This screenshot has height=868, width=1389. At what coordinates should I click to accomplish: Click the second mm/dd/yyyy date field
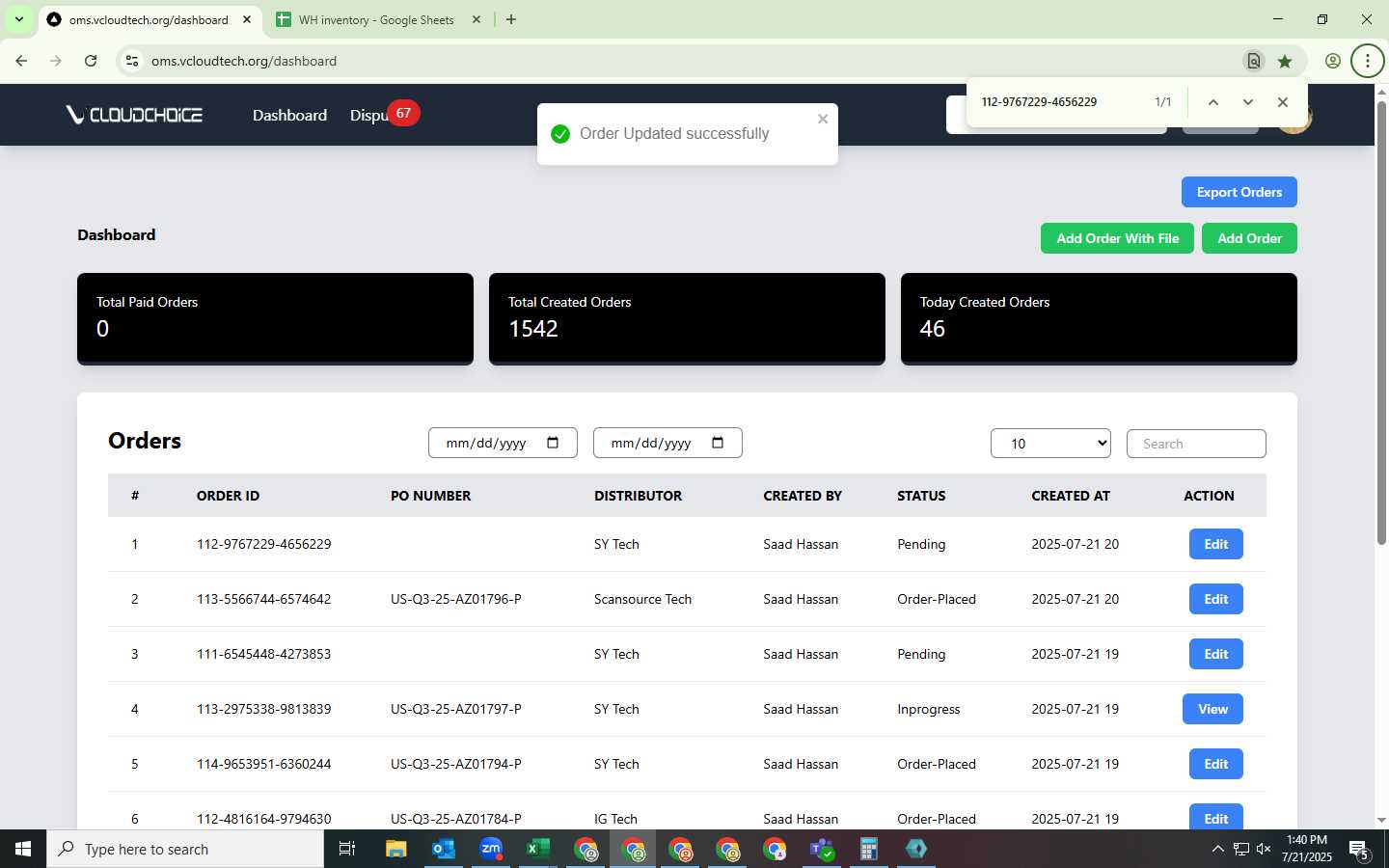667,443
